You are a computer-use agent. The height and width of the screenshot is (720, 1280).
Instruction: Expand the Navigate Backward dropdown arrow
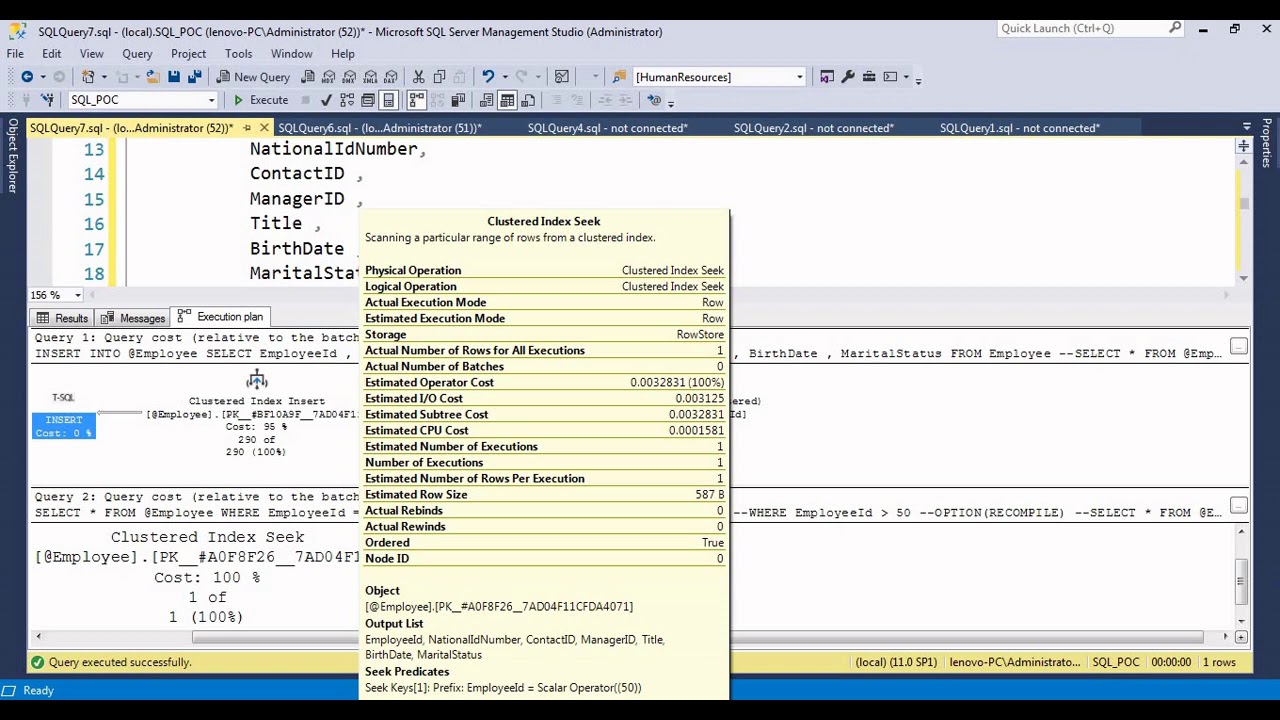pos(43,77)
